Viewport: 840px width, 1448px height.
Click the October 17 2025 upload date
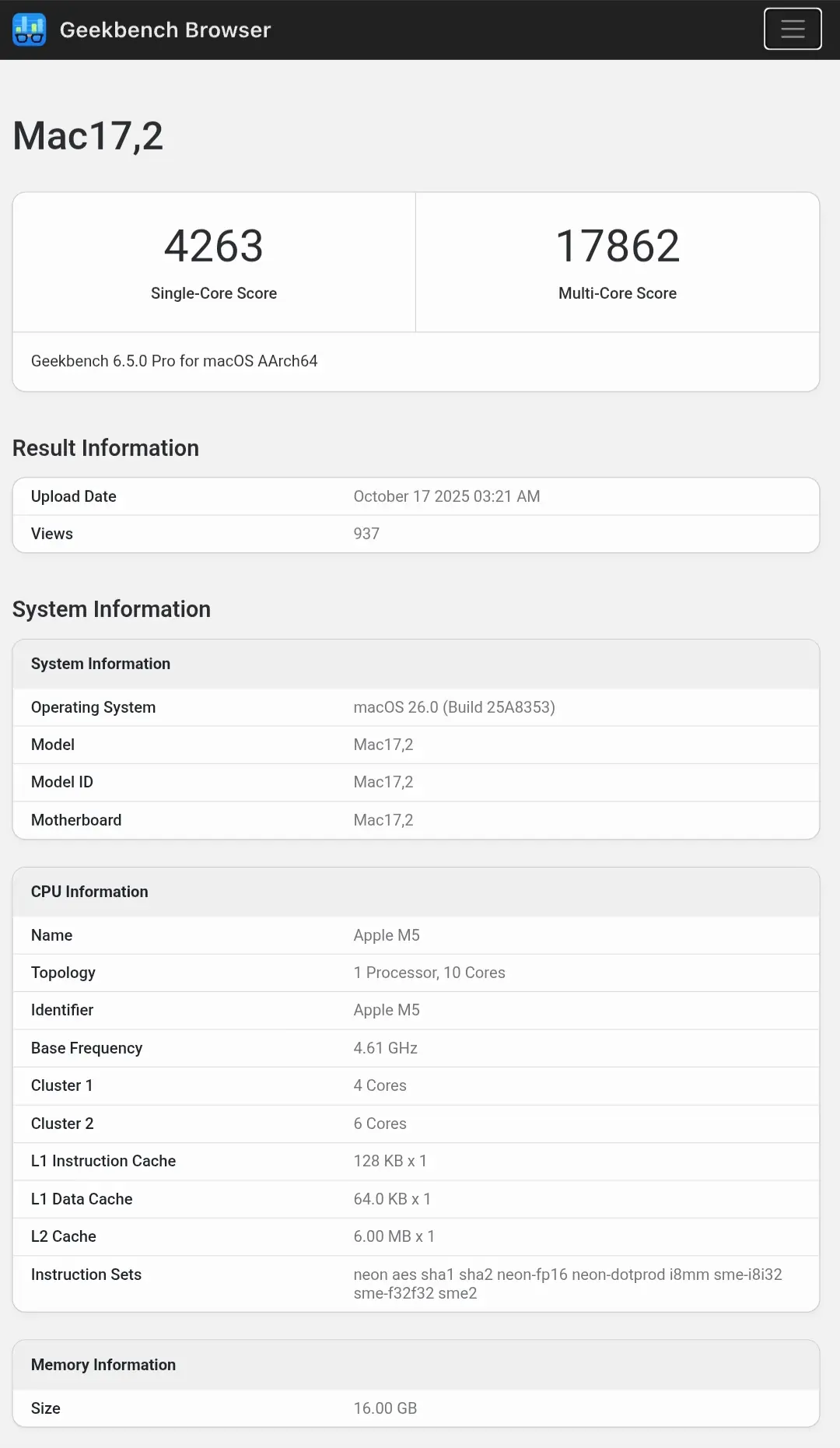pos(446,496)
